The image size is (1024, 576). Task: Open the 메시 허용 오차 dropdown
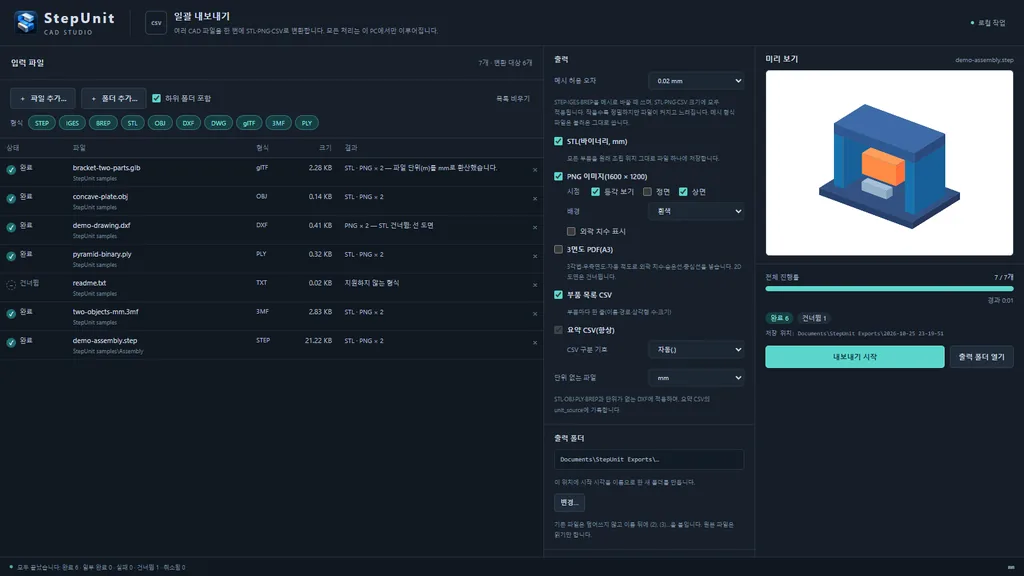(696, 81)
